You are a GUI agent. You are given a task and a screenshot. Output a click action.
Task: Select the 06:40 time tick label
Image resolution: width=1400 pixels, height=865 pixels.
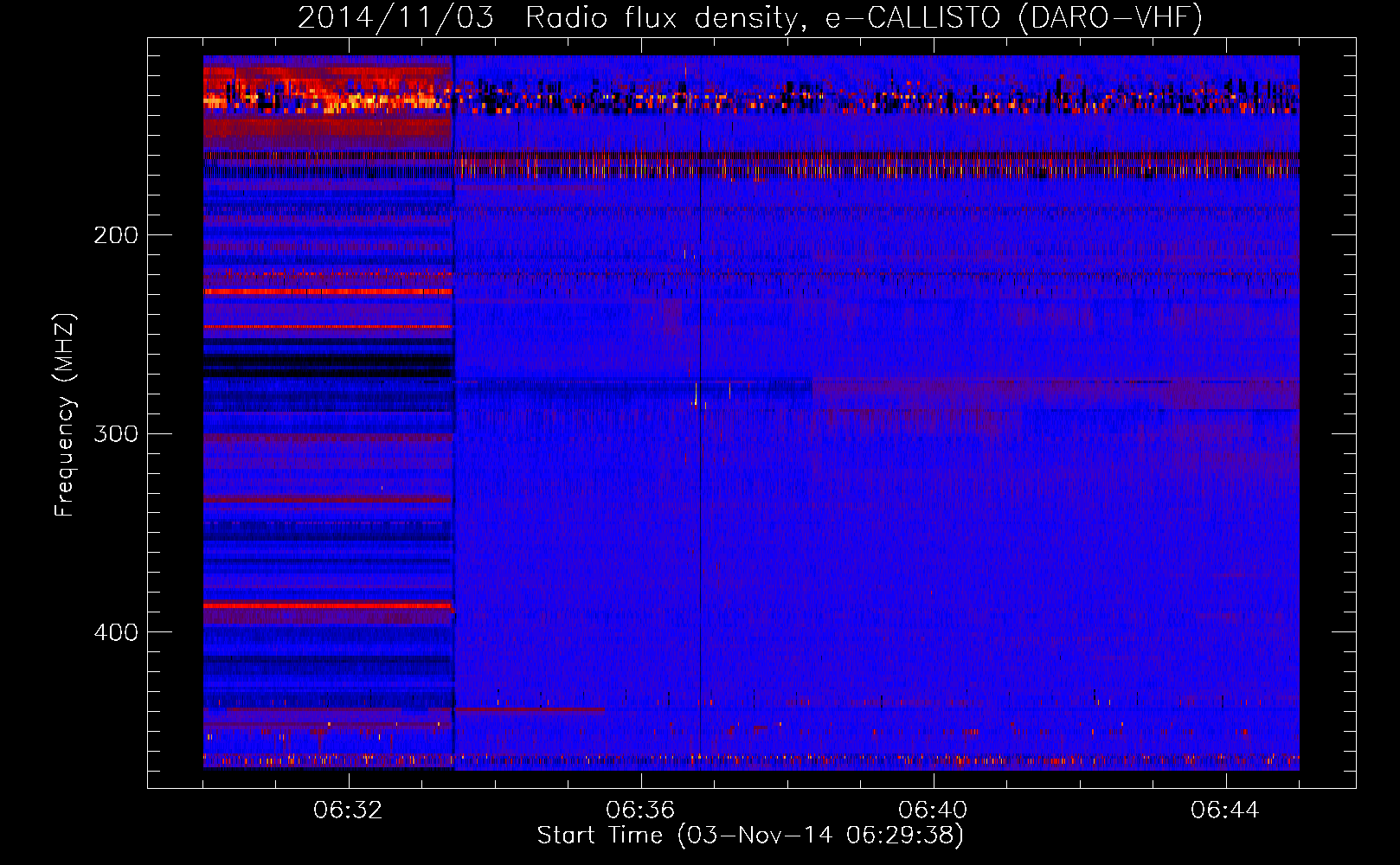[933, 811]
